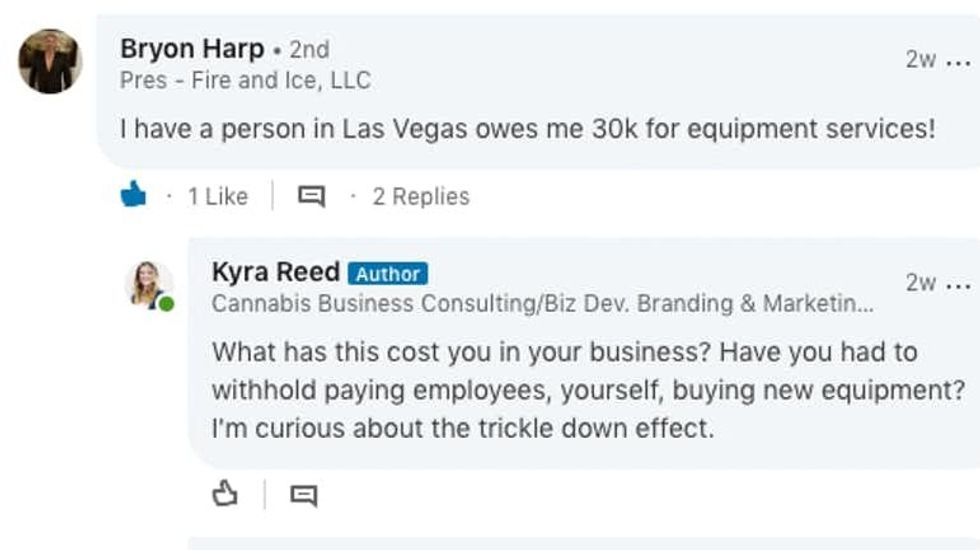Click the Kyra Reed name link
This screenshot has width=980, height=550.
point(275,272)
